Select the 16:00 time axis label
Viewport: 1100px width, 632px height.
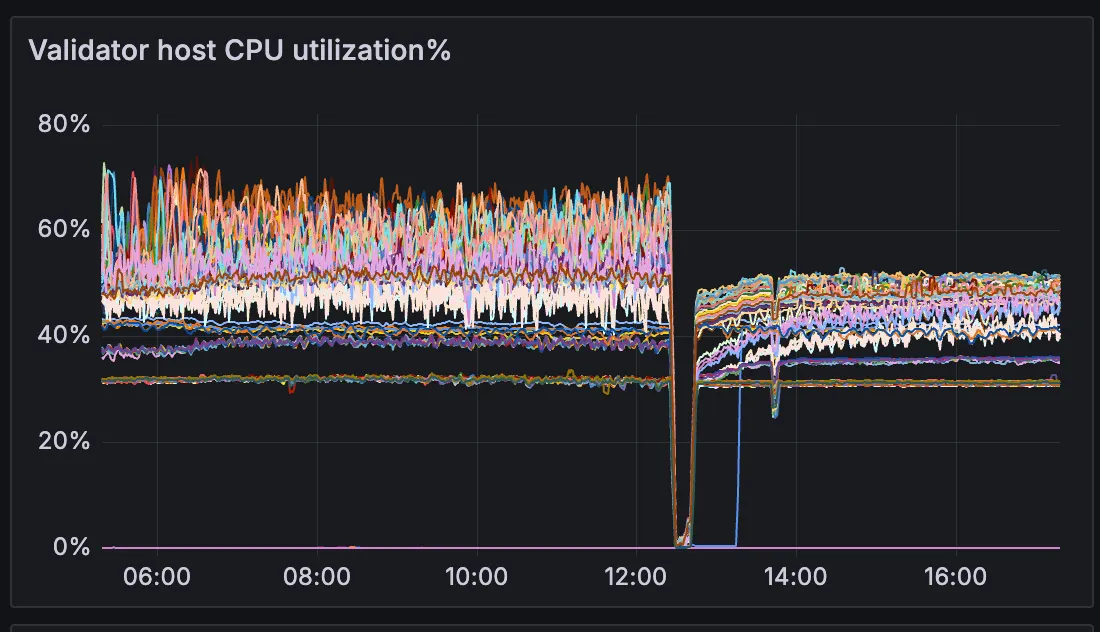click(x=957, y=577)
